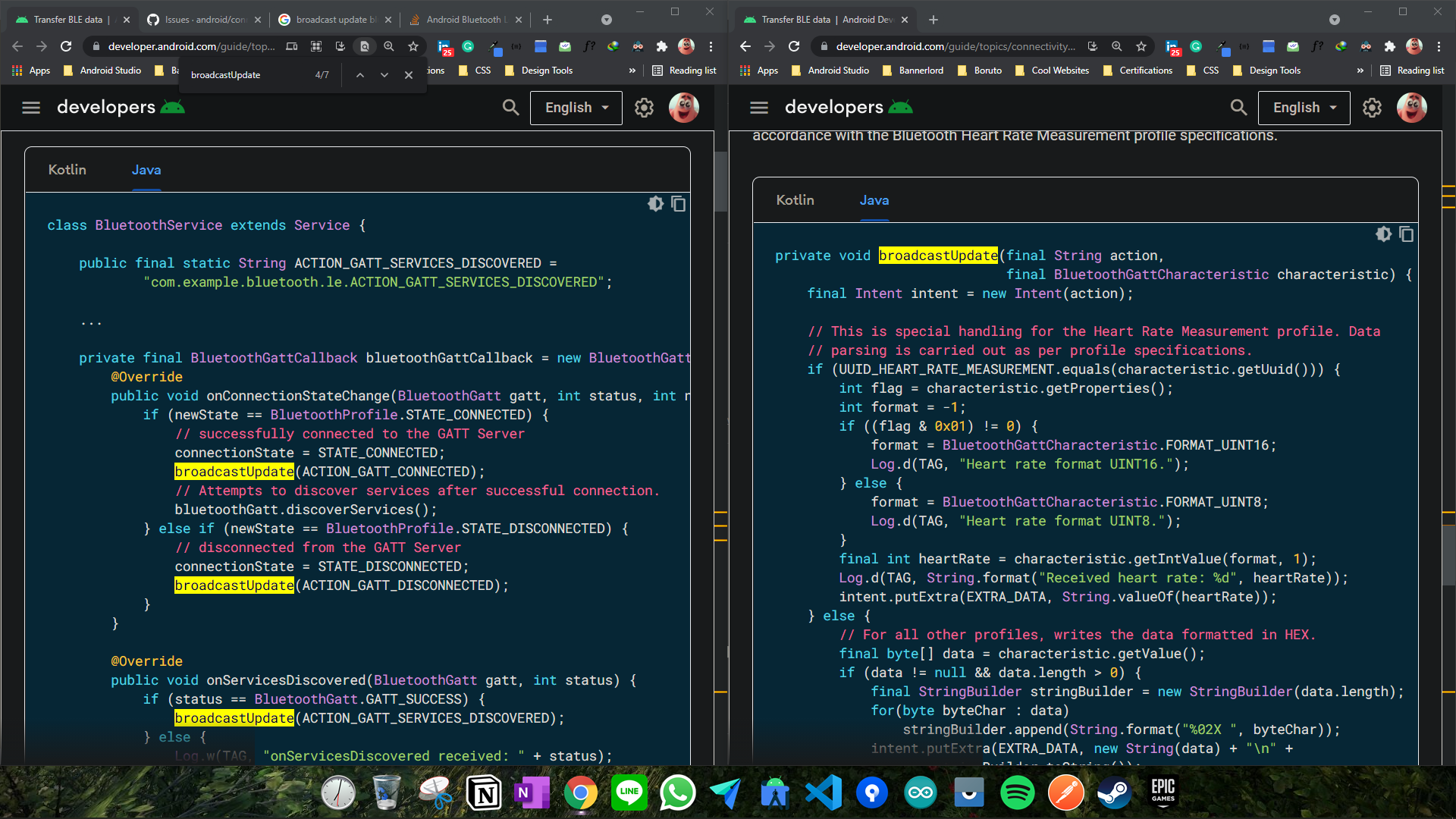
Task: Open Reading list in right window
Action: coord(1412,71)
